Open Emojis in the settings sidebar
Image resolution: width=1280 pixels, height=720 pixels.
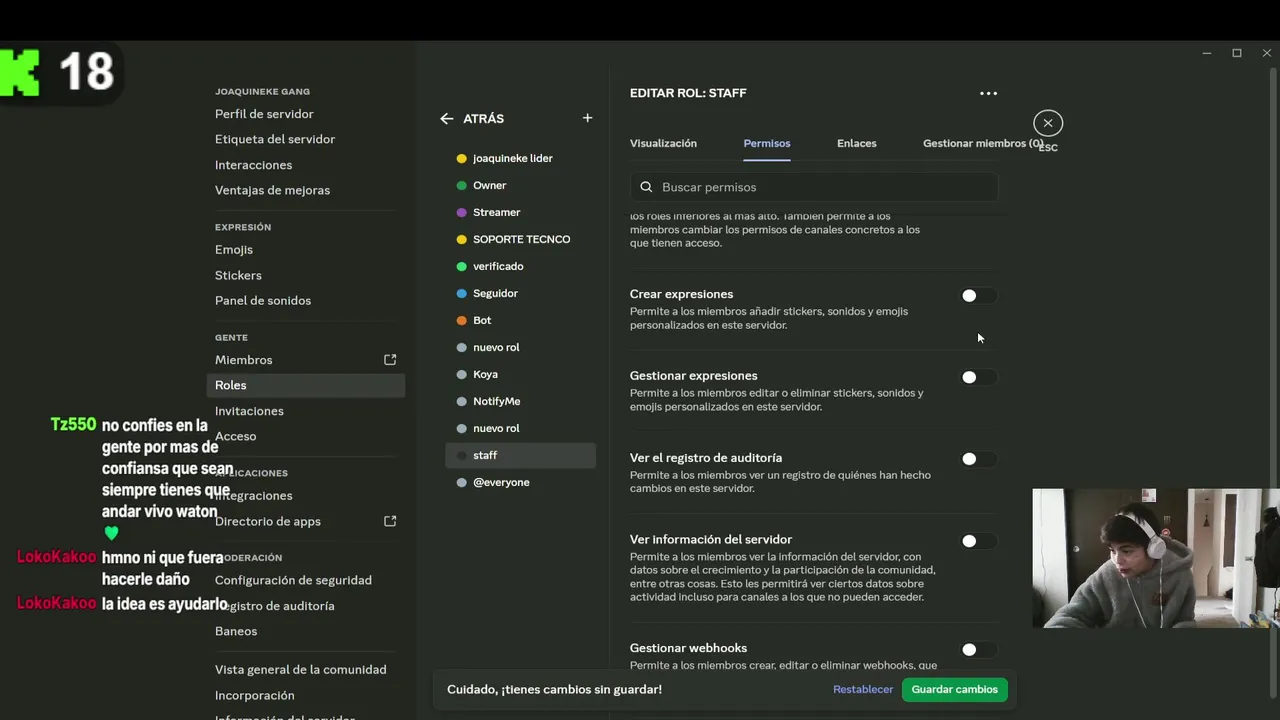[234, 250]
